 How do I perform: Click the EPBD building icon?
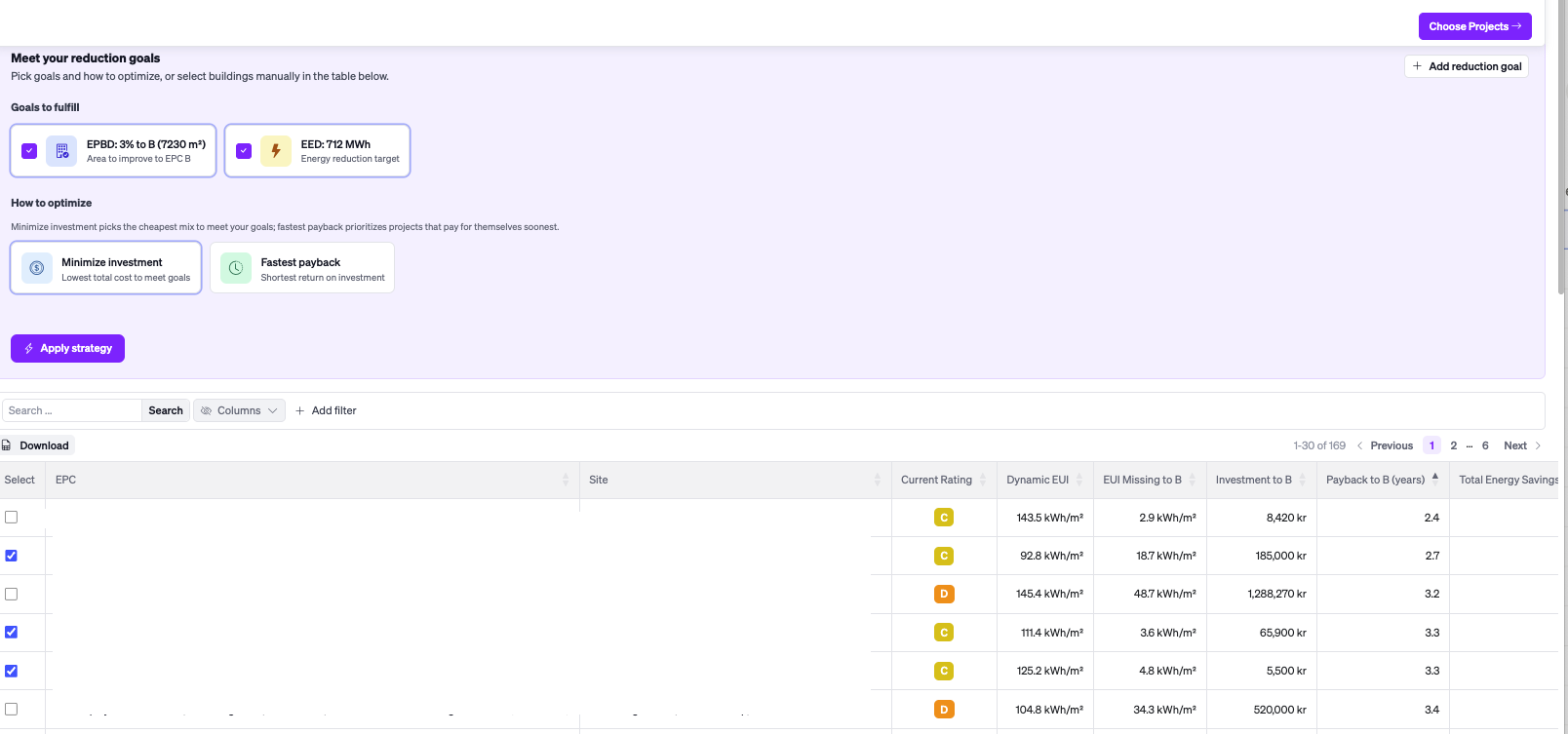tap(61, 151)
